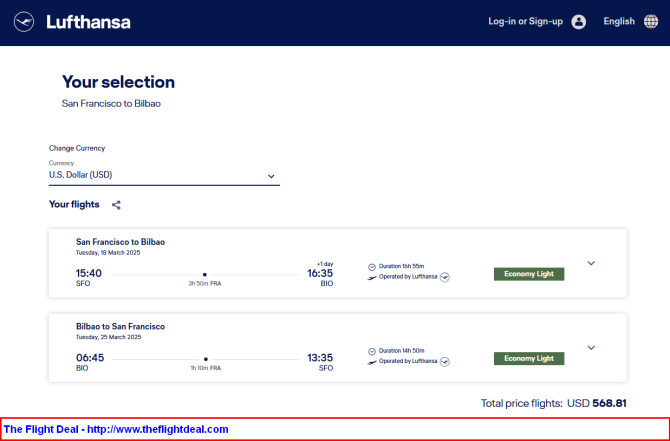670x441 pixels.
Task: Click the user profile avatar icon
Action: click(x=579, y=22)
